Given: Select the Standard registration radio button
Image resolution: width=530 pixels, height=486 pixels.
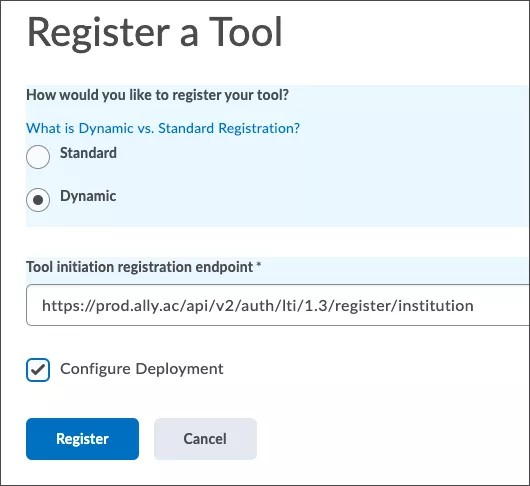Looking at the screenshot, I should point(38,157).
